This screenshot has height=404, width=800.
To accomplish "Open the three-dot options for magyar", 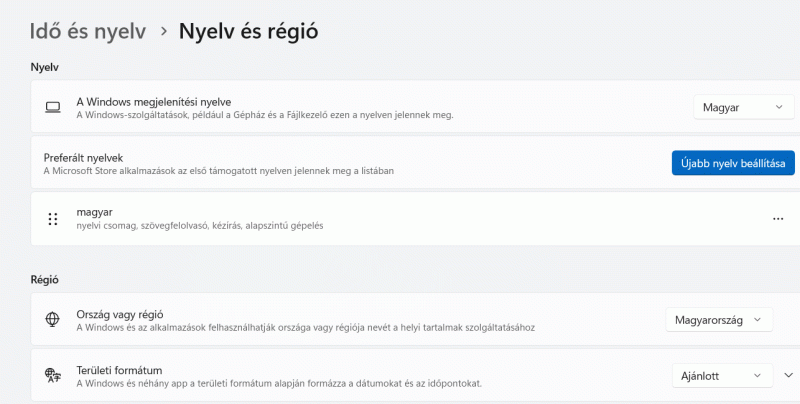I will (778, 219).
